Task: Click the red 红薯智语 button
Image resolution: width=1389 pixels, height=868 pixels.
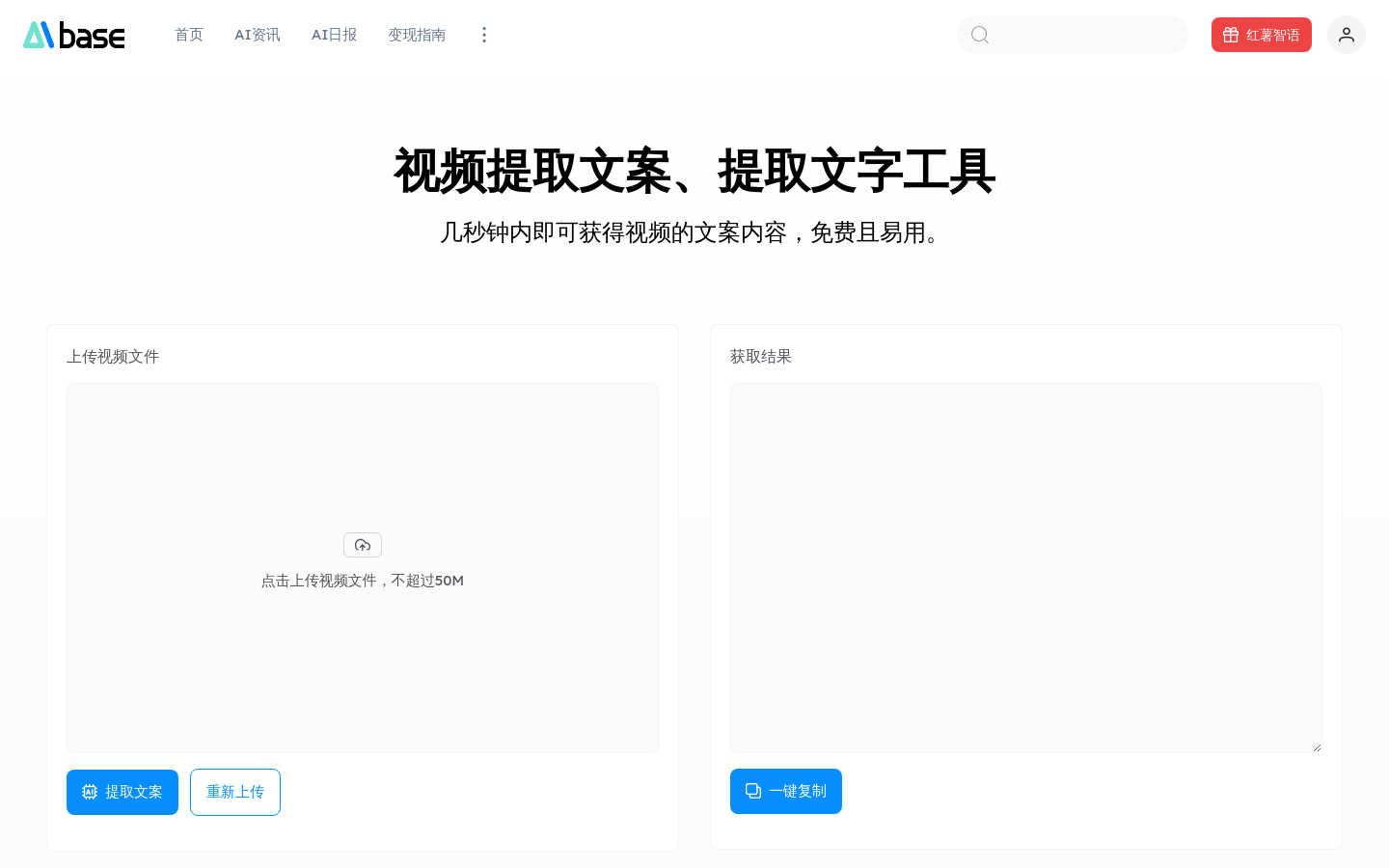Action: pyautogui.click(x=1262, y=35)
